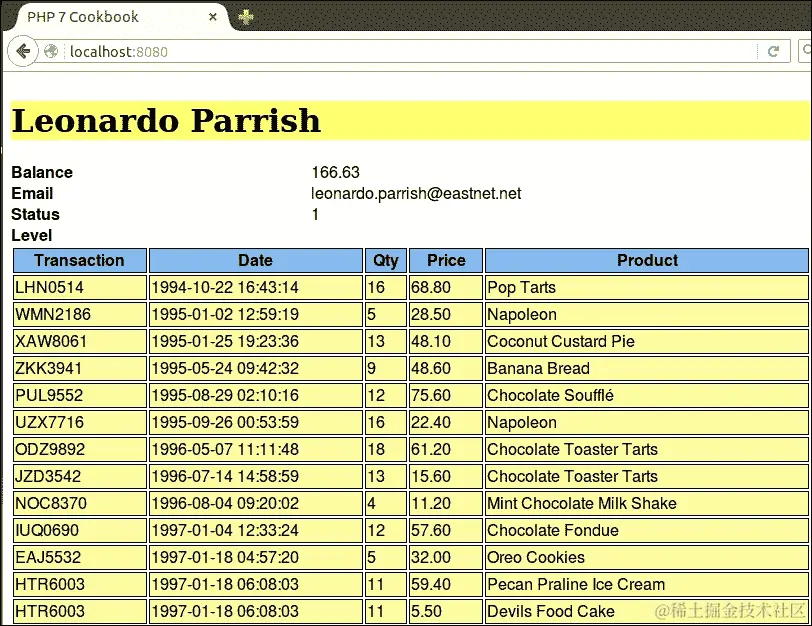Select transaction cell ODZ9892
812x626 pixels.
click(80, 449)
